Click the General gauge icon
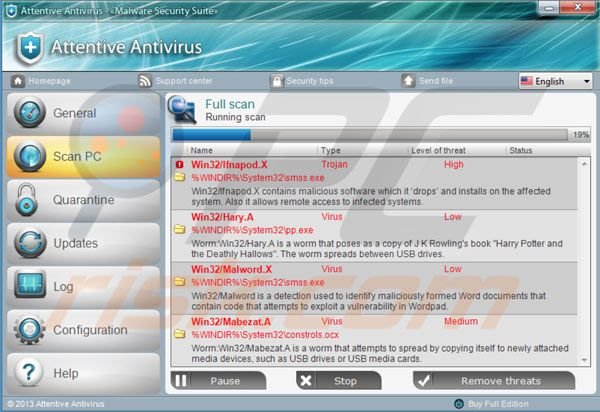600x412 pixels. (x=30, y=112)
